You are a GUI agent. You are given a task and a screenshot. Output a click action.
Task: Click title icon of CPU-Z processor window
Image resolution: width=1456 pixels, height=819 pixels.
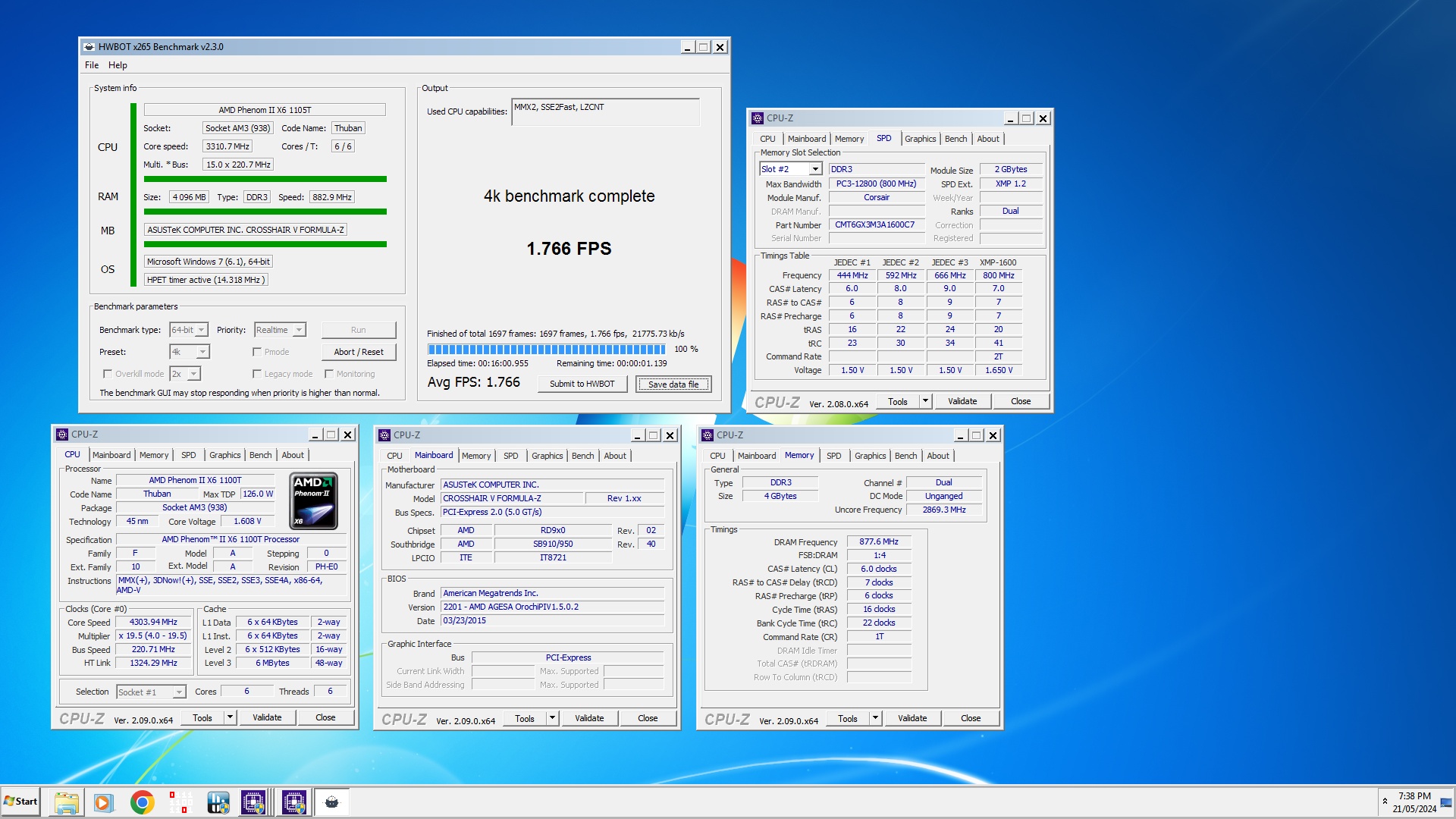(62, 435)
